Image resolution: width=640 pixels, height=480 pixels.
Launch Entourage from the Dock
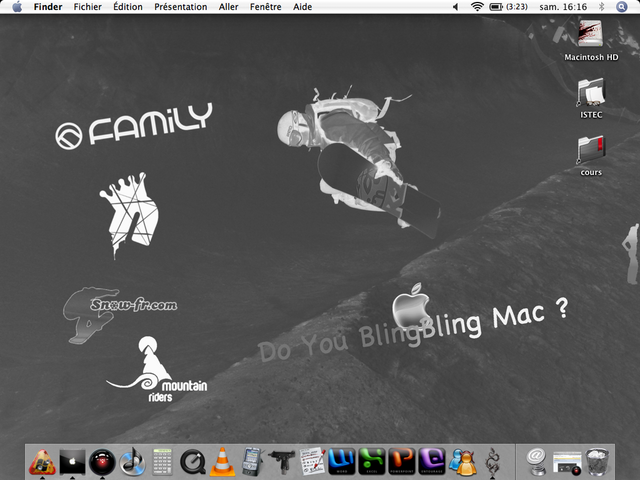pos(432,461)
